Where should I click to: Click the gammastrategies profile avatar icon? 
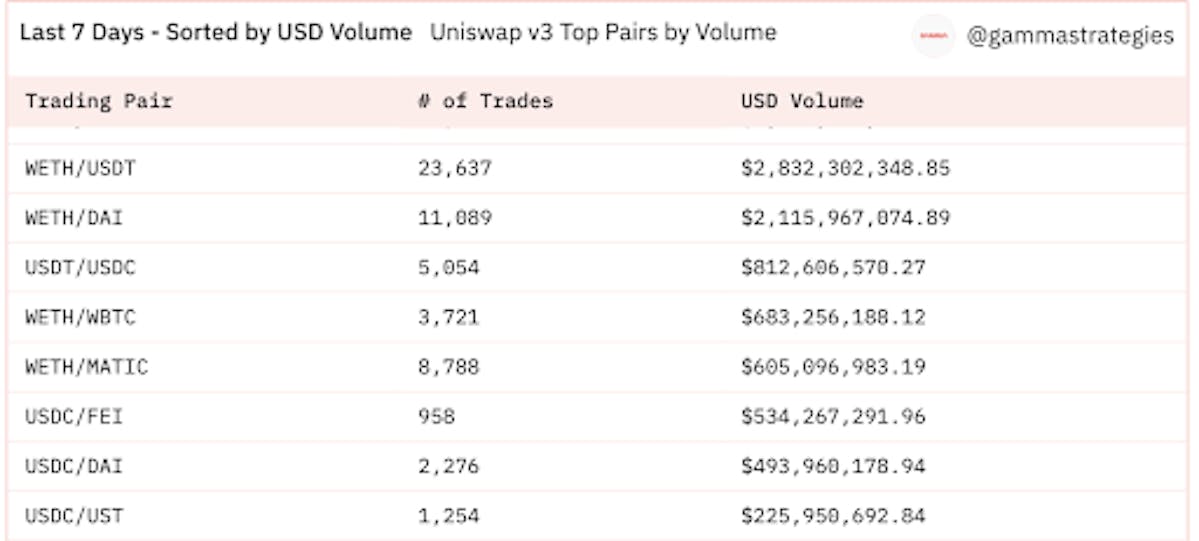934,35
